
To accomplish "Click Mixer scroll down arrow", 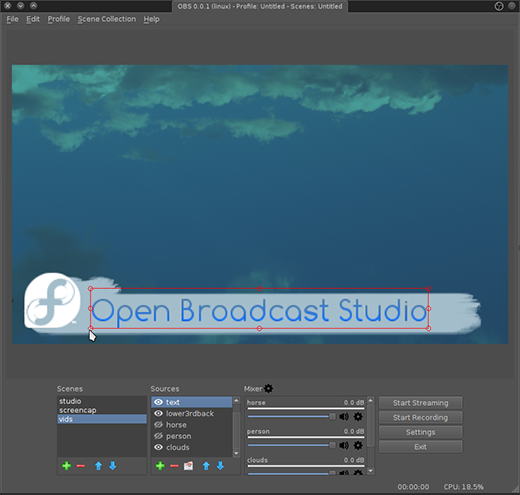I will pyautogui.click(x=370, y=471).
